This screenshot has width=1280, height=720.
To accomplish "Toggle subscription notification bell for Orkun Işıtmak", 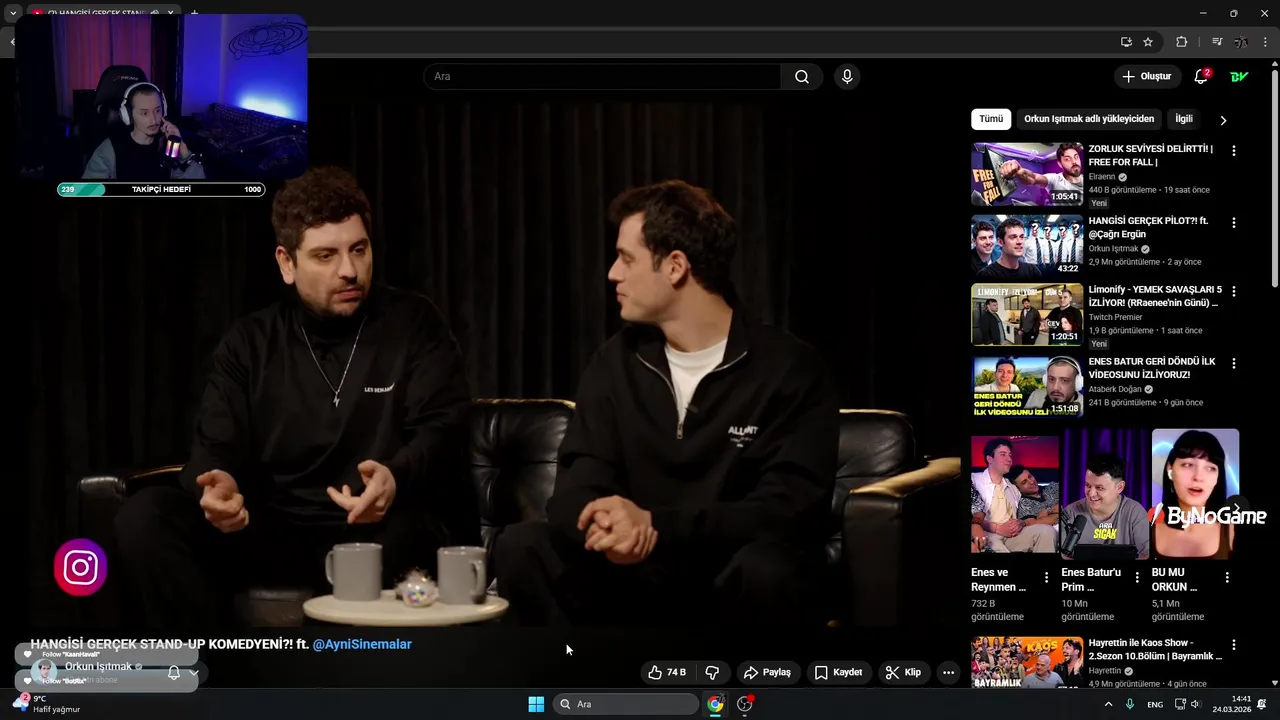I will click(x=173, y=673).
